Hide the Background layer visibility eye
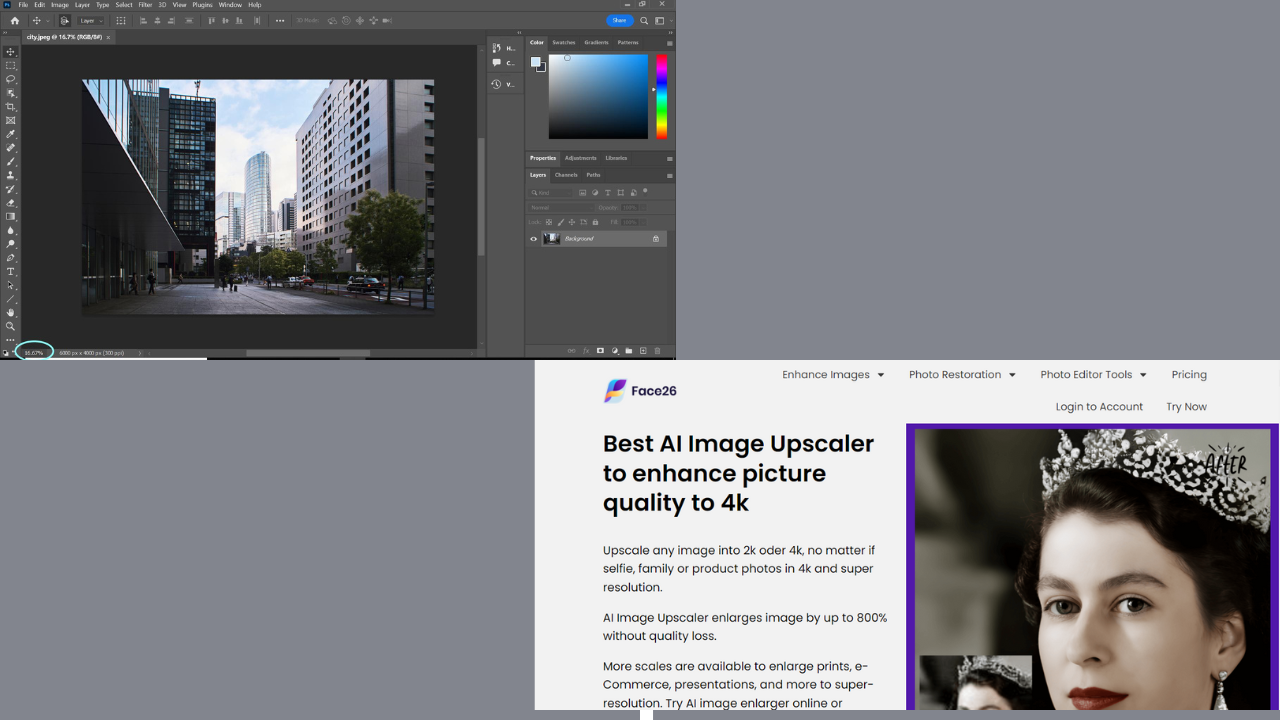 tap(534, 239)
